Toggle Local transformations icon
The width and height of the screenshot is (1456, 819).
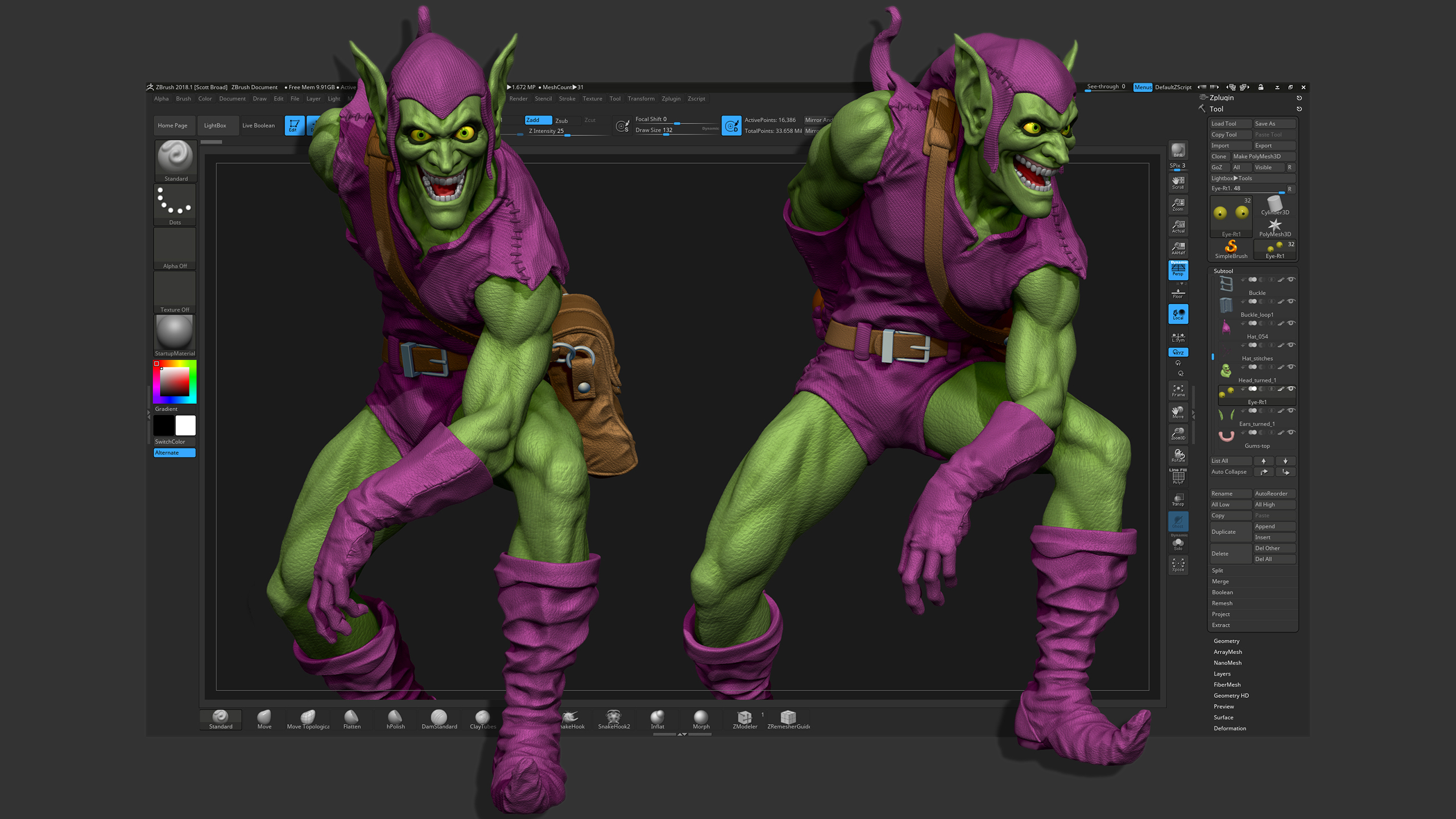tap(1178, 314)
